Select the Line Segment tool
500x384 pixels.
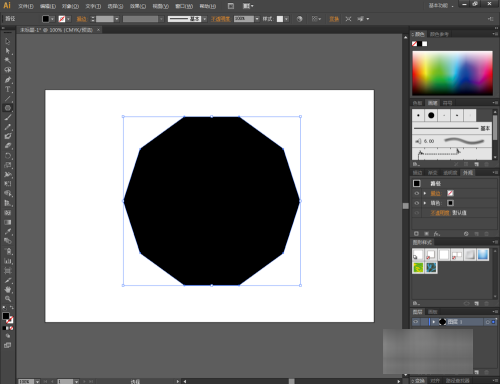(x=8, y=98)
